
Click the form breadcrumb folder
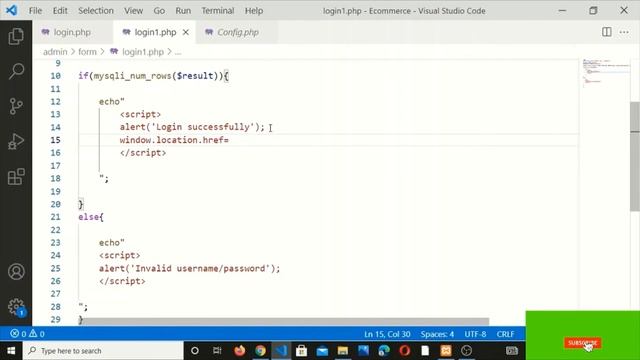(87, 52)
